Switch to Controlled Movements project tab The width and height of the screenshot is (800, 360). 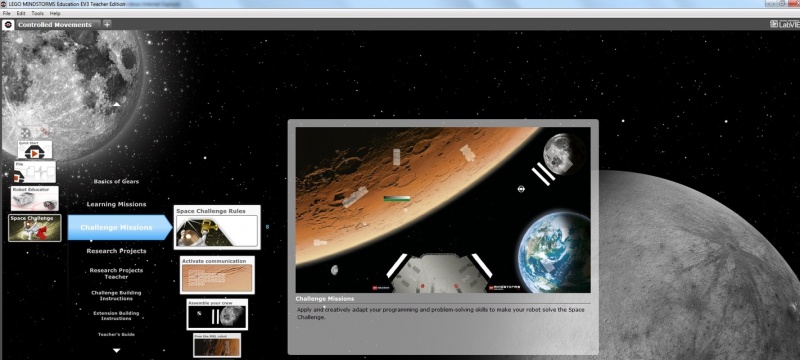(55, 24)
